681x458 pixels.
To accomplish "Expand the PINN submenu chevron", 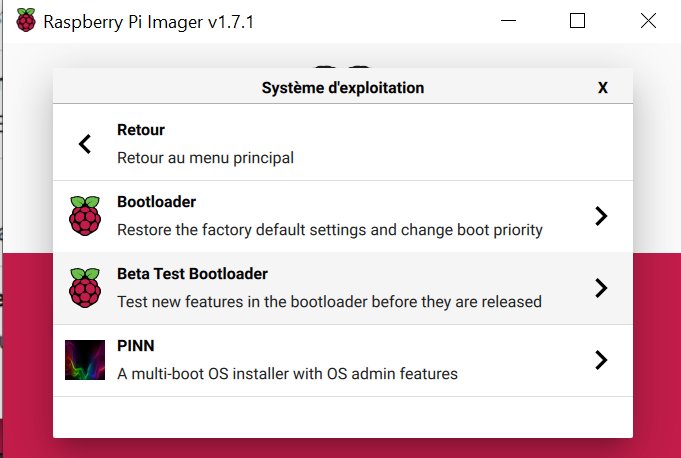I will coord(601,360).
